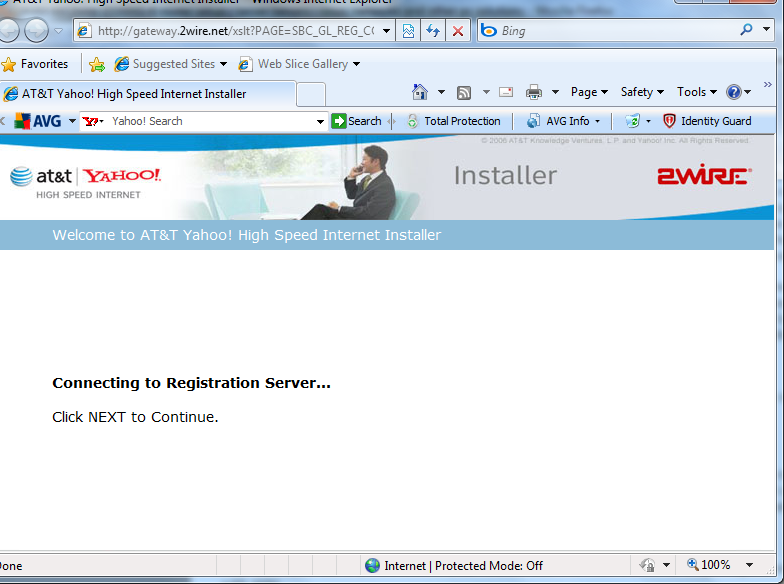This screenshot has width=784, height=584.
Task: Click the red Stop loading icon
Action: [458, 31]
